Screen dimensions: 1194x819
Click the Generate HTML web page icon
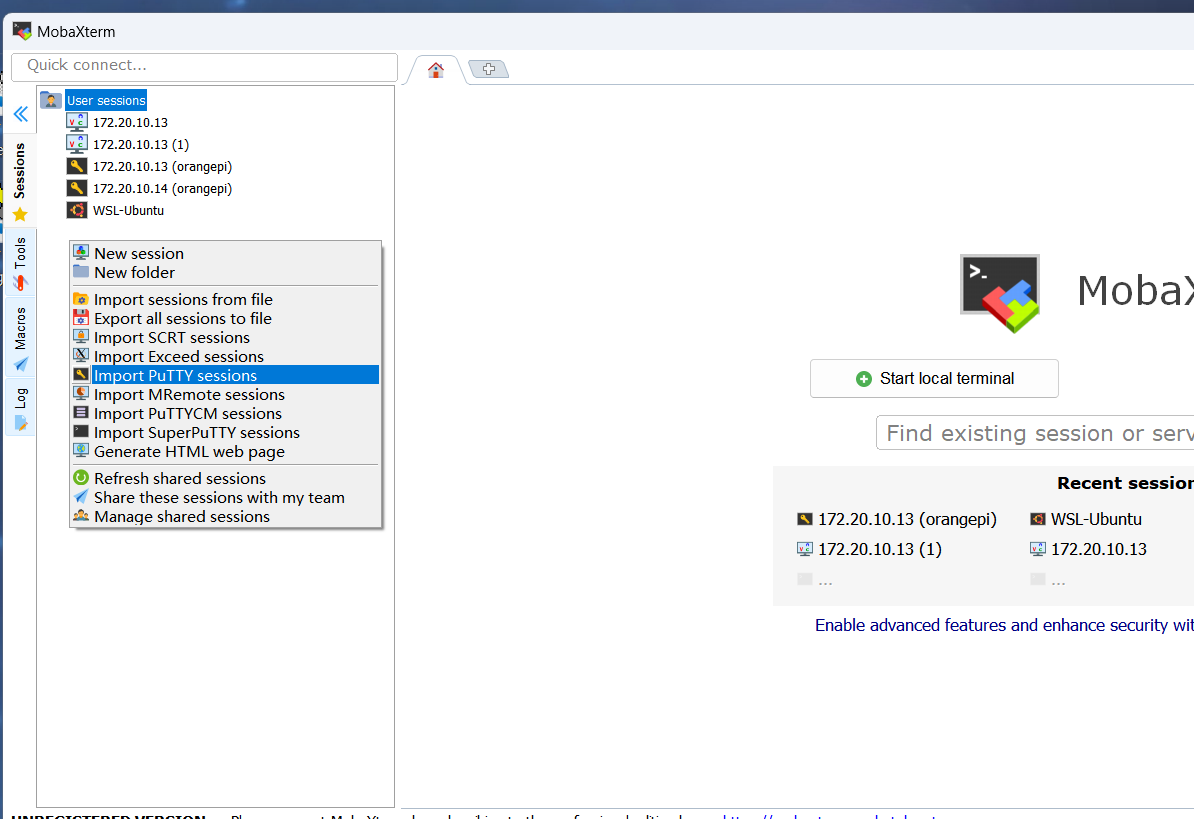tap(81, 450)
